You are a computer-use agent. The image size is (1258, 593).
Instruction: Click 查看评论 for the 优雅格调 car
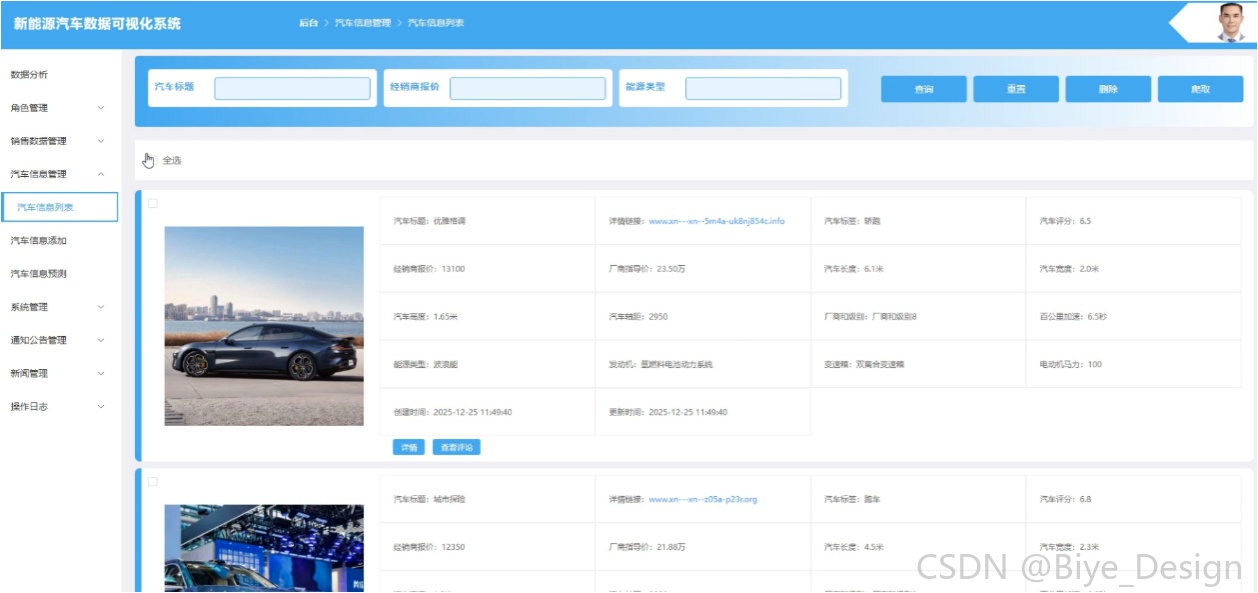click(456, 447)
